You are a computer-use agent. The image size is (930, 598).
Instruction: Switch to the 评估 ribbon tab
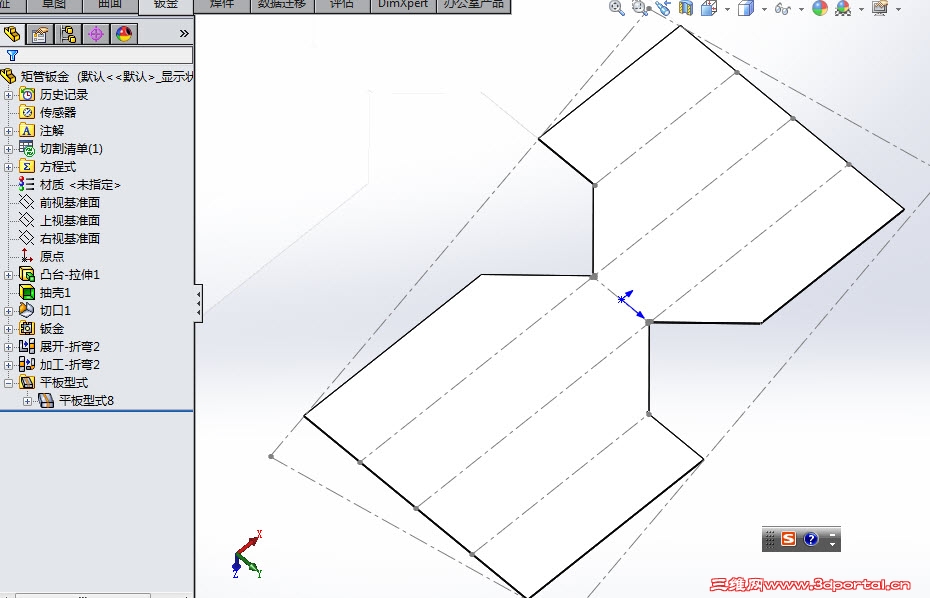(x=342, y=5)
